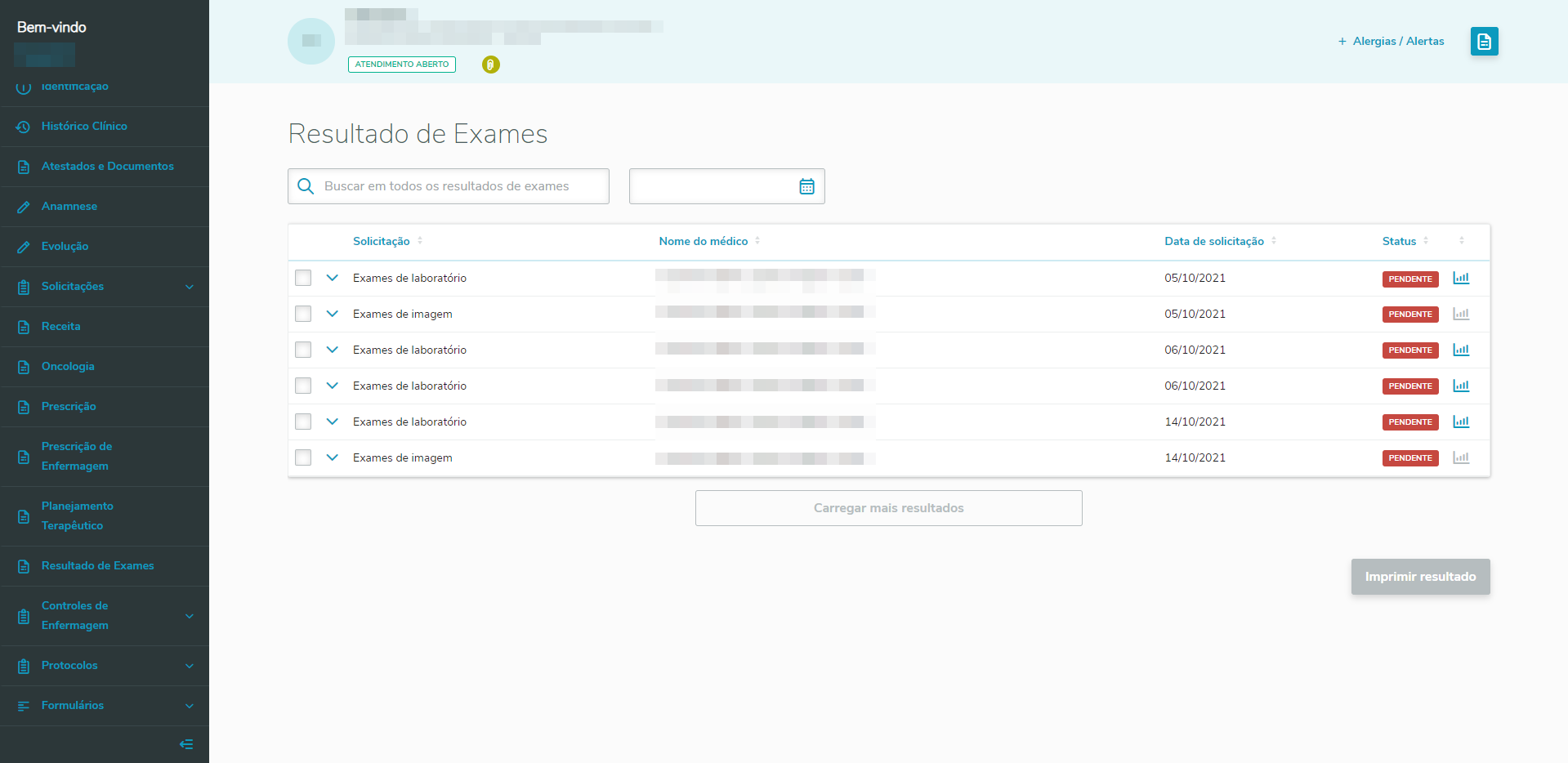This screenshot has width=1568, height=763.
Task: Expand the Formulários sidebar chevron
Action: pos(190,706)
